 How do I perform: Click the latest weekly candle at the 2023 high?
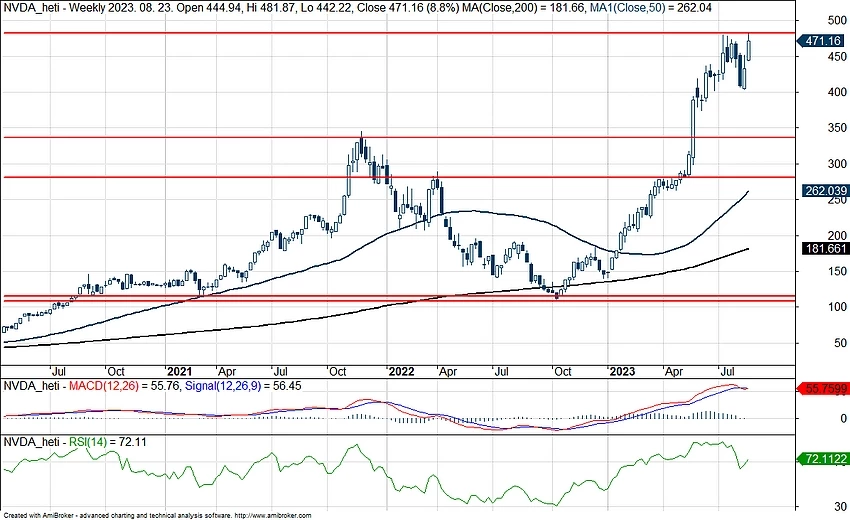coord(749,48)
